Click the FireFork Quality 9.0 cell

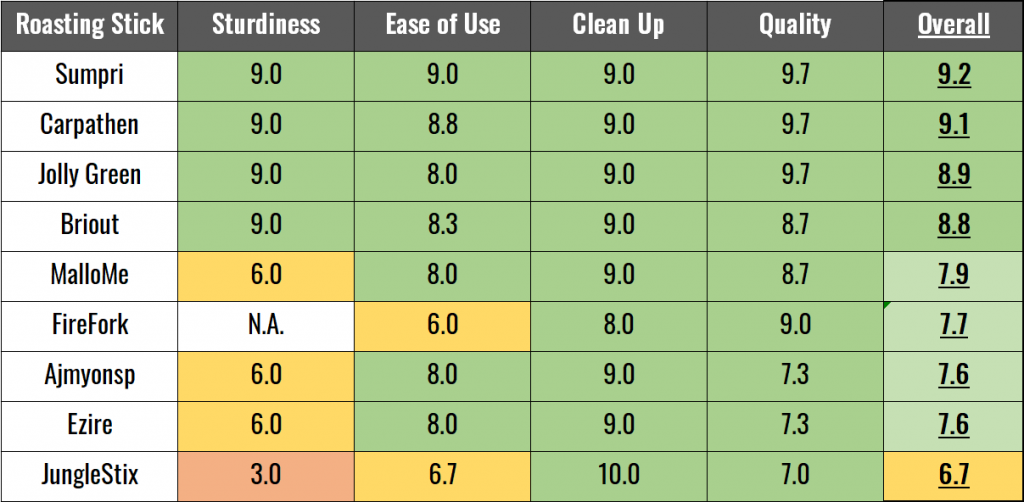(795, 326)
